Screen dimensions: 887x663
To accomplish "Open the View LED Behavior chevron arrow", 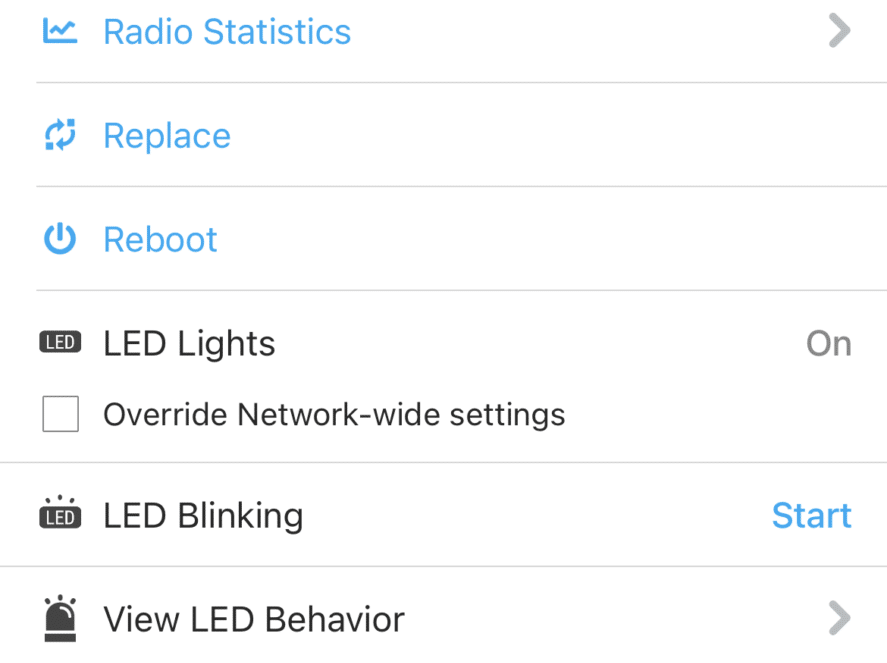I will coord(839,618).
